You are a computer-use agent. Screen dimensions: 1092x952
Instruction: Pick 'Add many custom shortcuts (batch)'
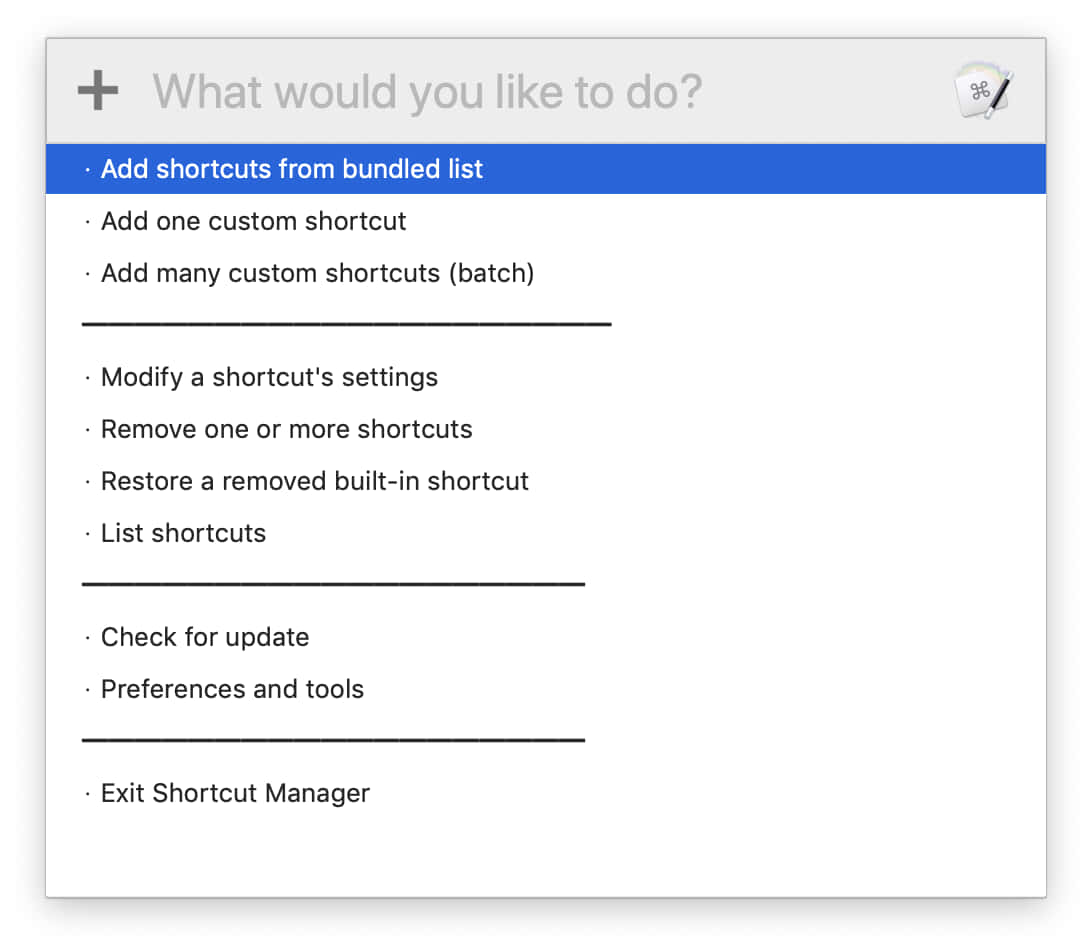[545, 273]
